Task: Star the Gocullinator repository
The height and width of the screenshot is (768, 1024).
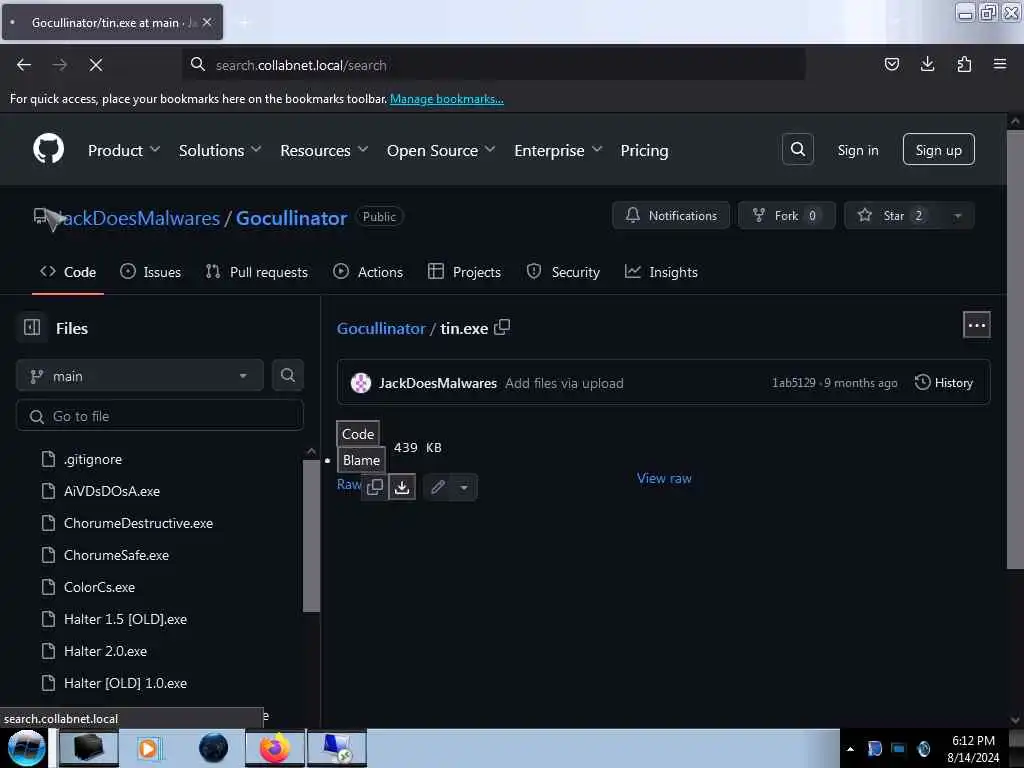Action: point(892,216)
